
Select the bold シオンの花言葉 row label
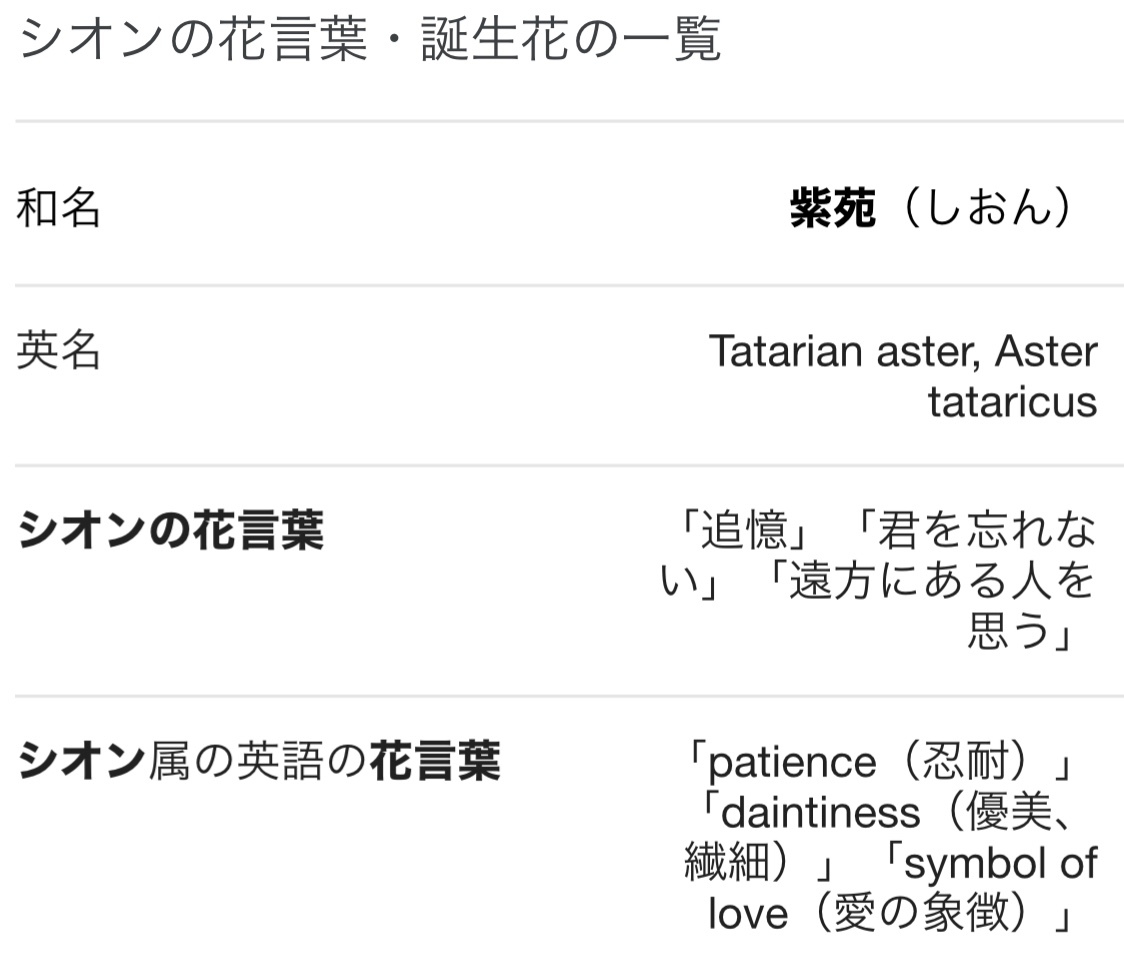pos(171,532)
